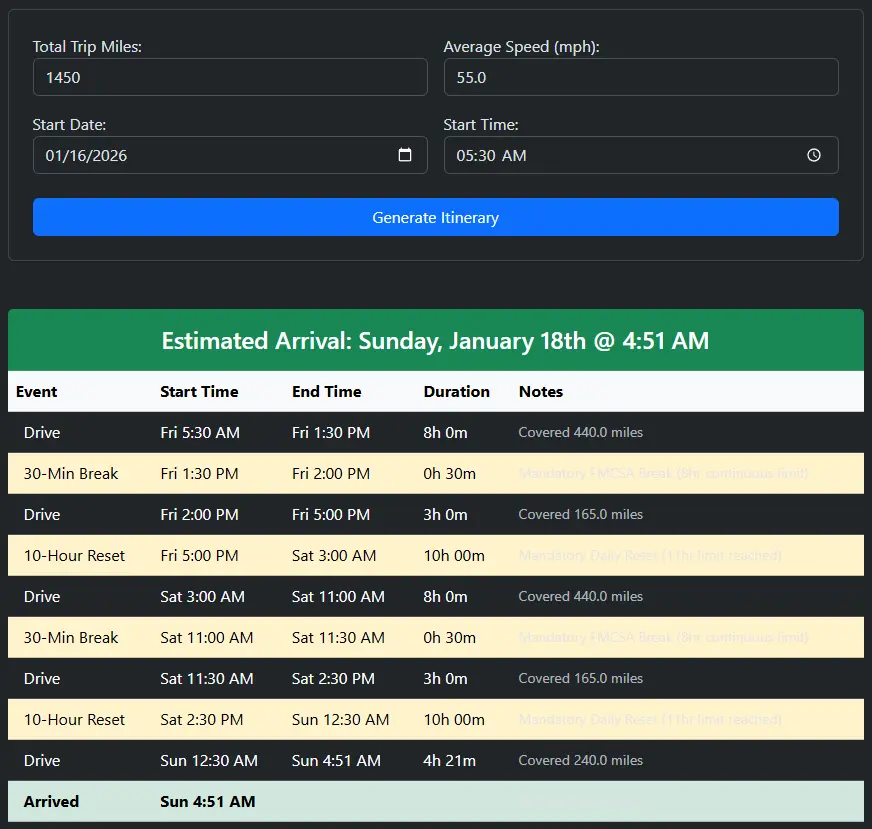Click the Estimated Arrival header banner

[435, 340]
